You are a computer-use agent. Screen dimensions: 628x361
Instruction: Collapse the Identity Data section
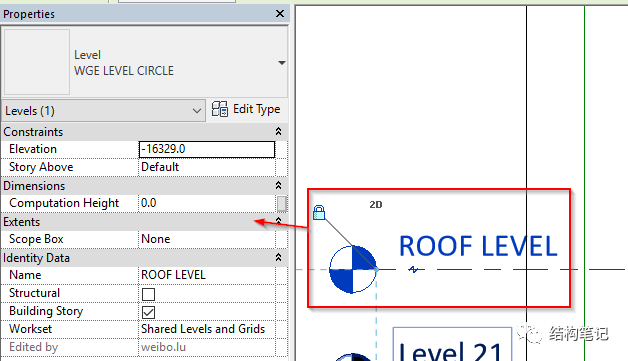tap(278, 258)
